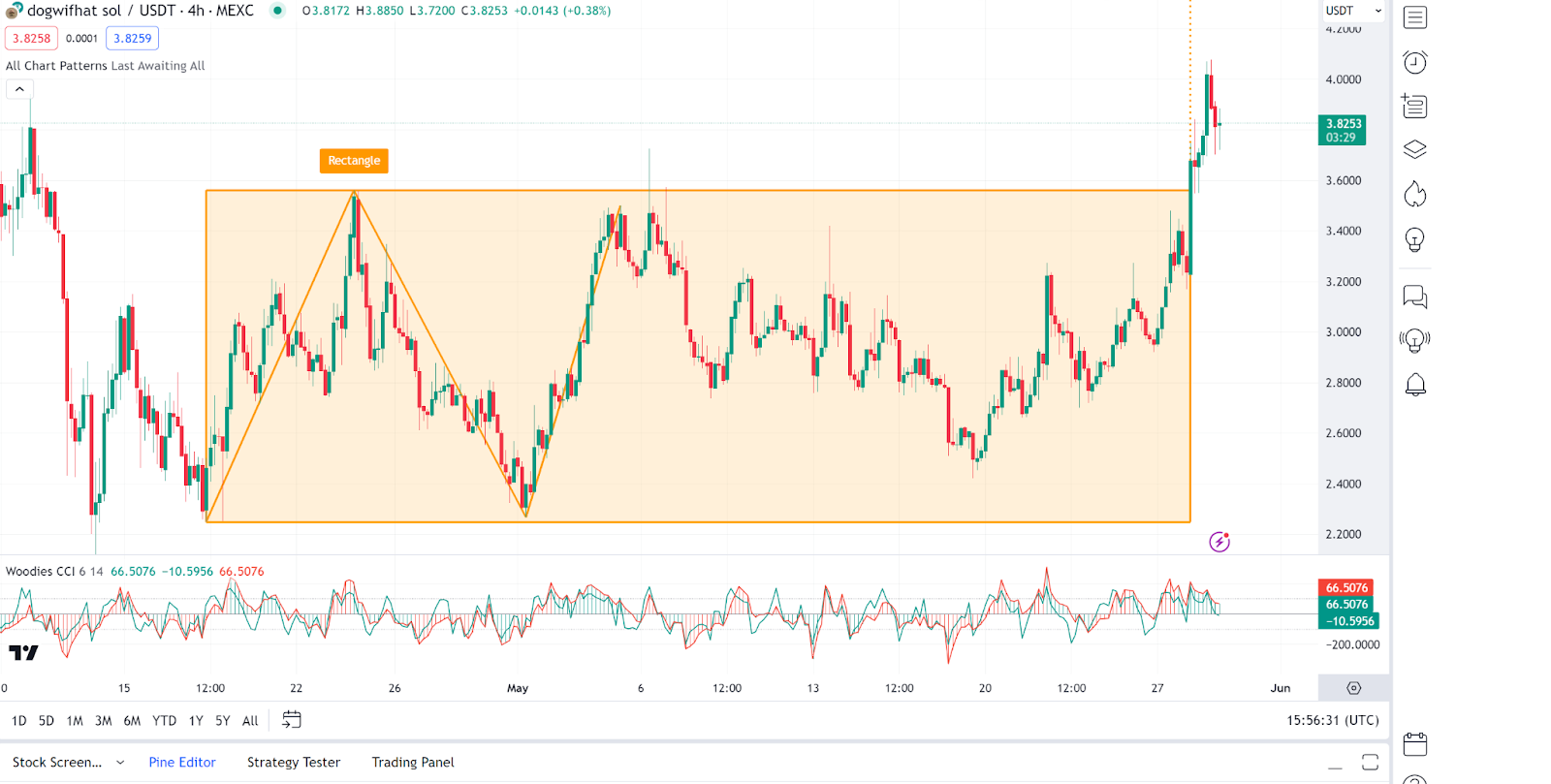
Task: Click the green market status dot
Action: (277, 11)
